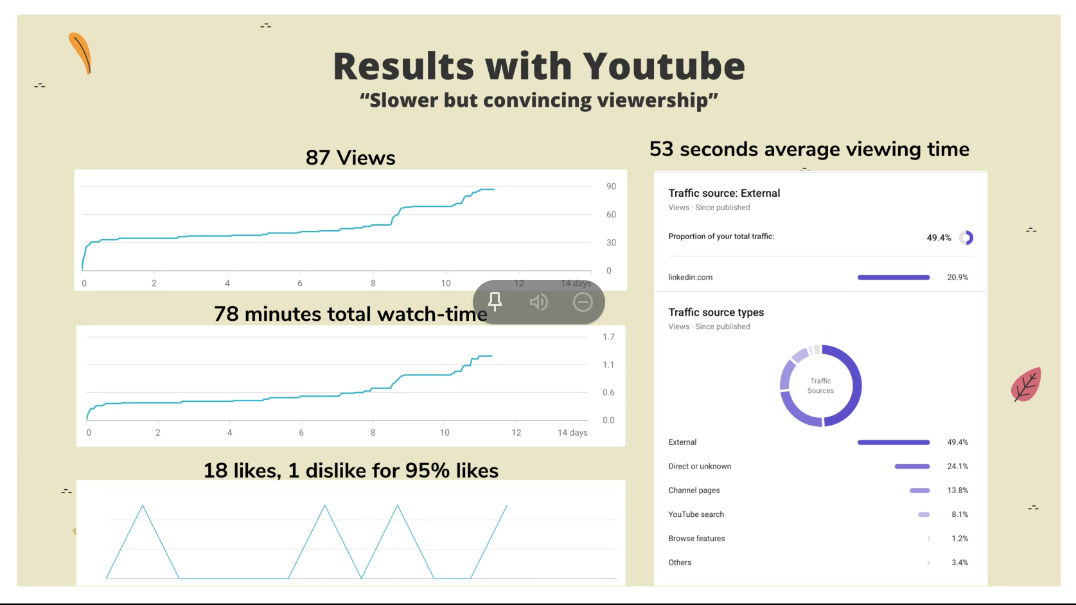
Task: Click the small donut icon beside 49.4%
Action: 966,238
